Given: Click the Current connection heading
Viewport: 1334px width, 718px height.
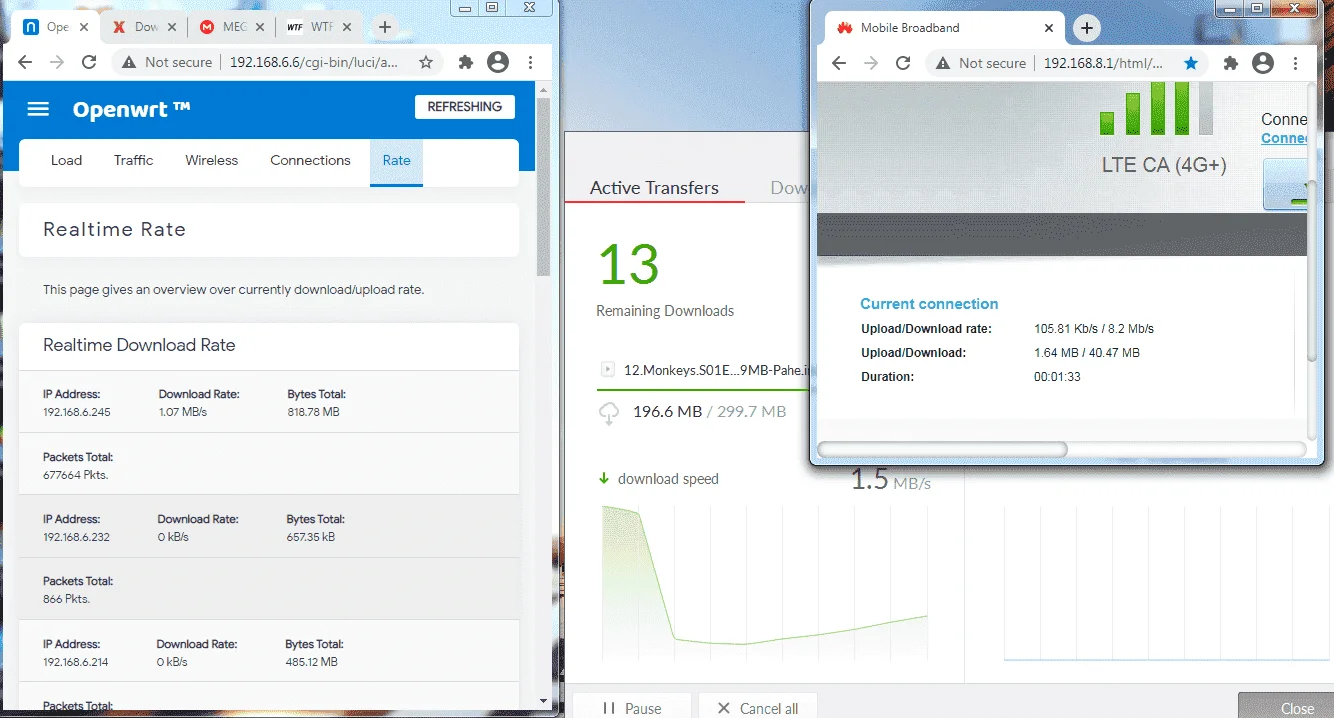Looking at the screenshot, I should (929, 304).
